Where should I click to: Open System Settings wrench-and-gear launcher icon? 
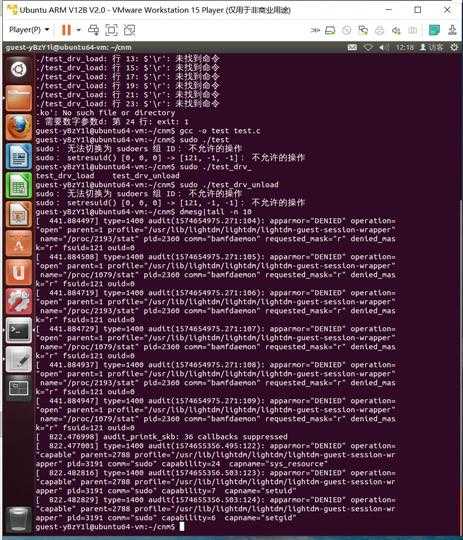click(19, 301)
